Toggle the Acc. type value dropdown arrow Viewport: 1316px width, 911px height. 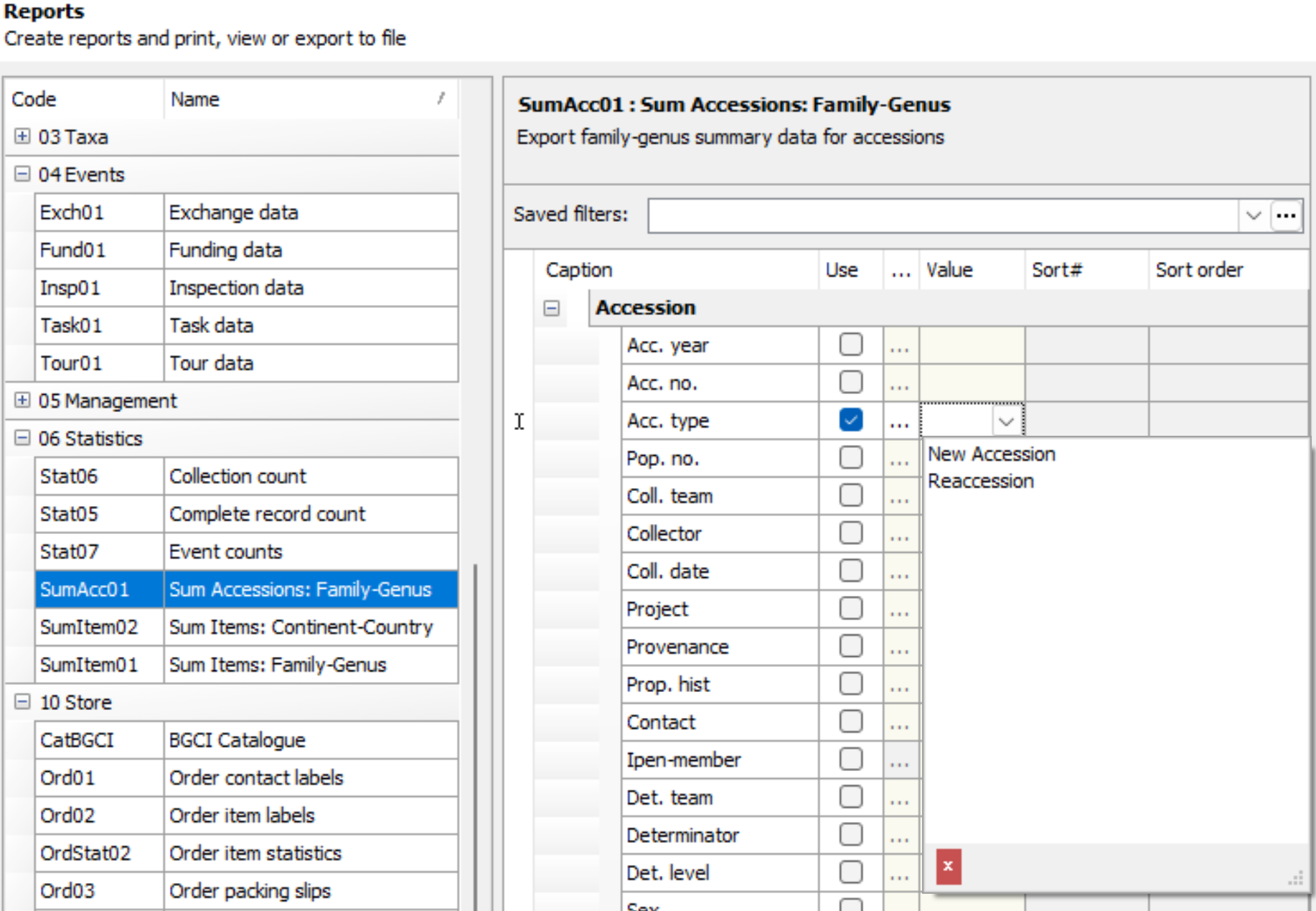coord(1006,421)
